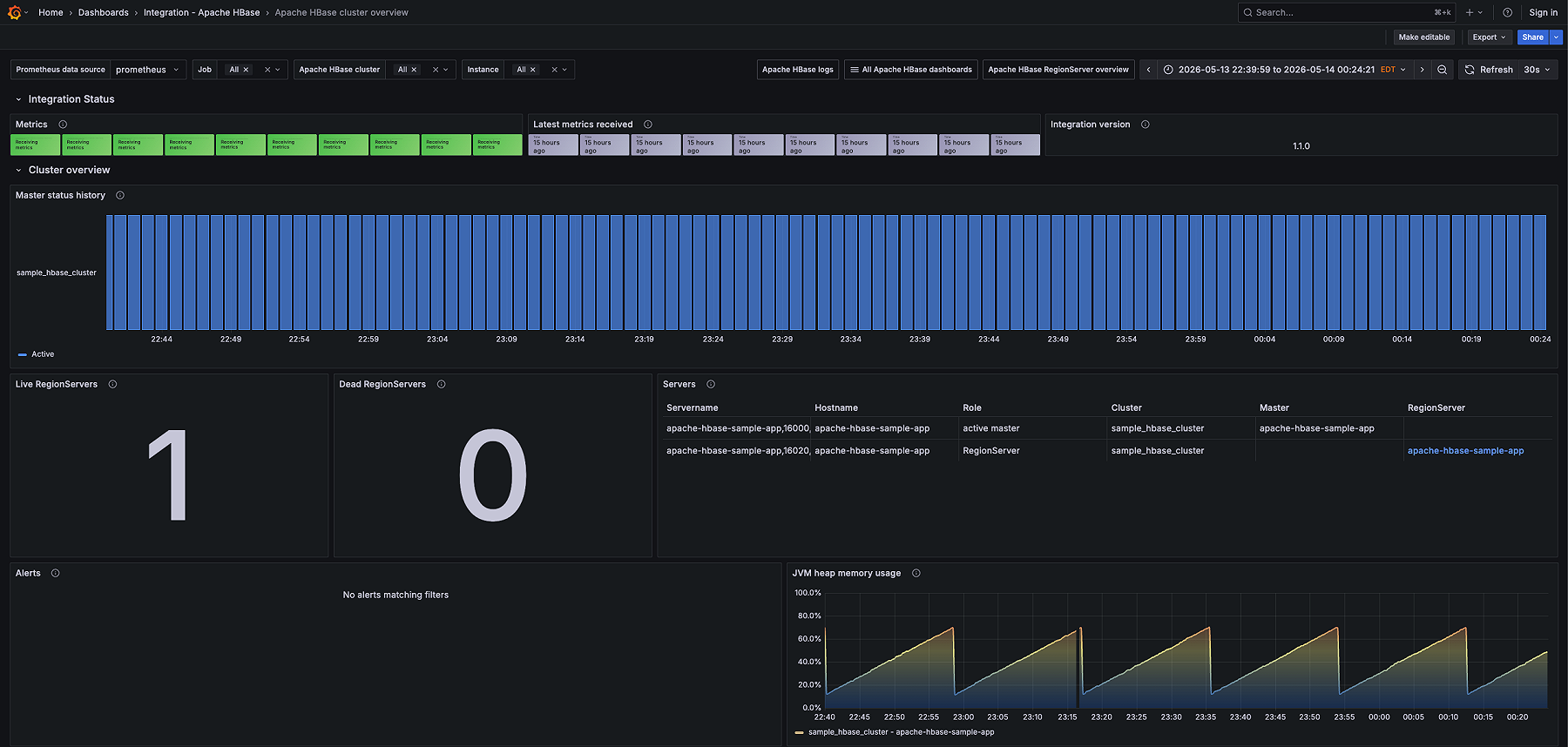Viewport: 1568px width, 747px height.
Task: Click the zoom out time range icon
Action: (1443, 70)
